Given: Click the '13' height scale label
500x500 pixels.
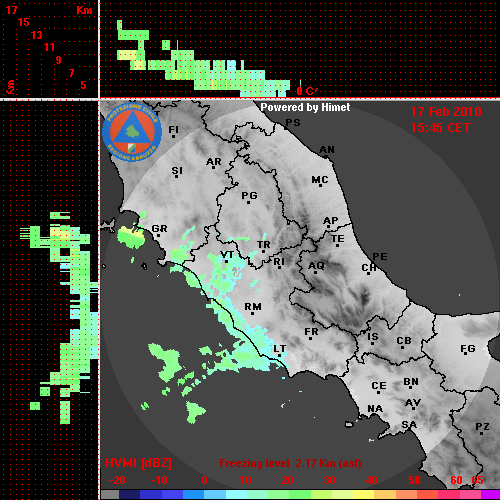Looking at the screenshot, I should pos(37,35).
